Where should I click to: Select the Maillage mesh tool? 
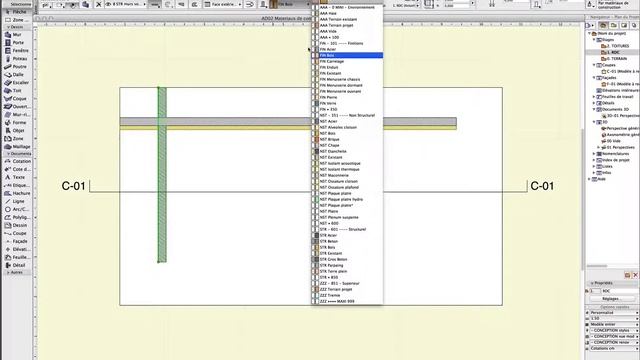[16, 147]
